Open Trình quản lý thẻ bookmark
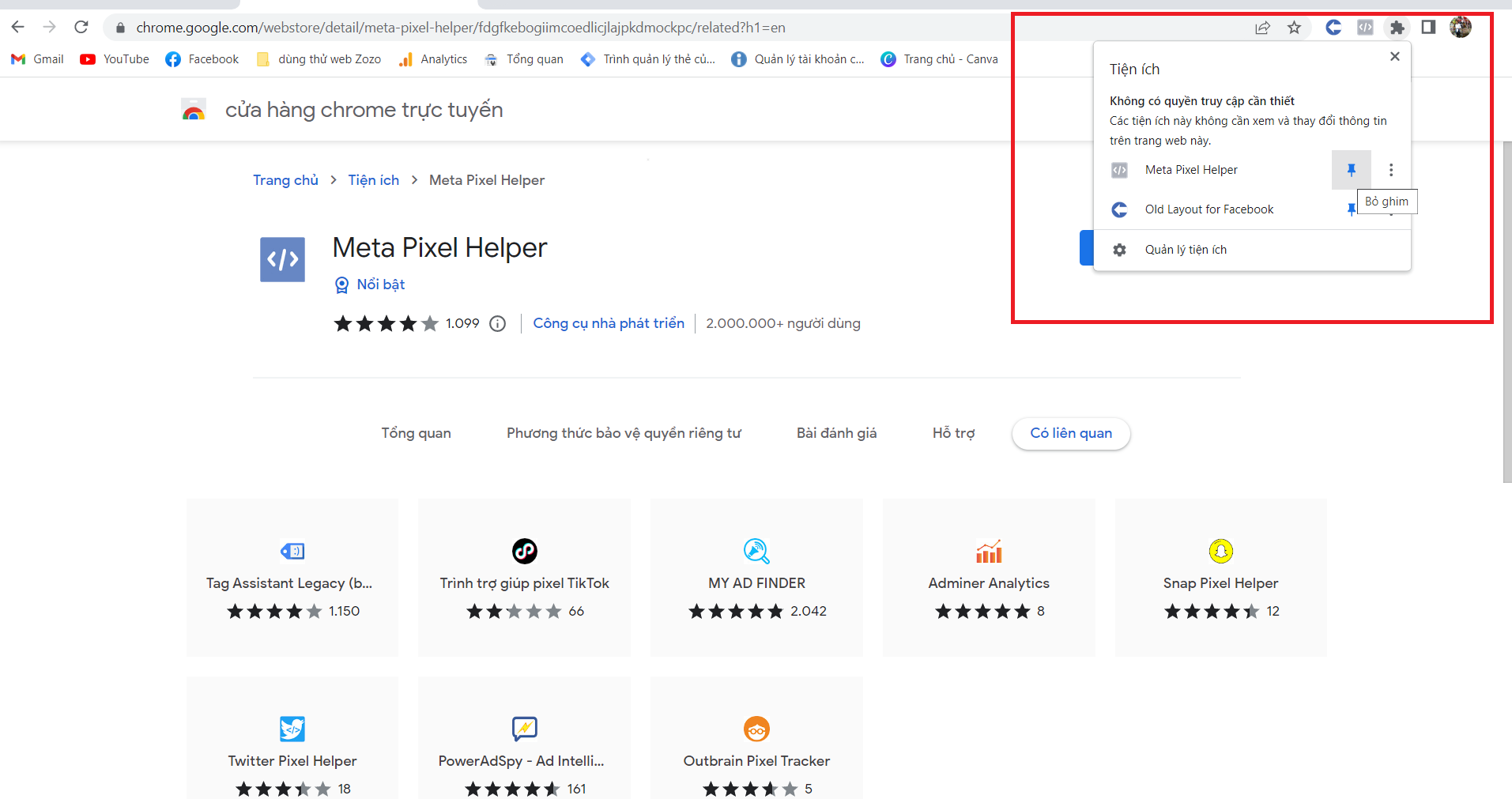Viewport: 1512px width, 799px height. 647,59
